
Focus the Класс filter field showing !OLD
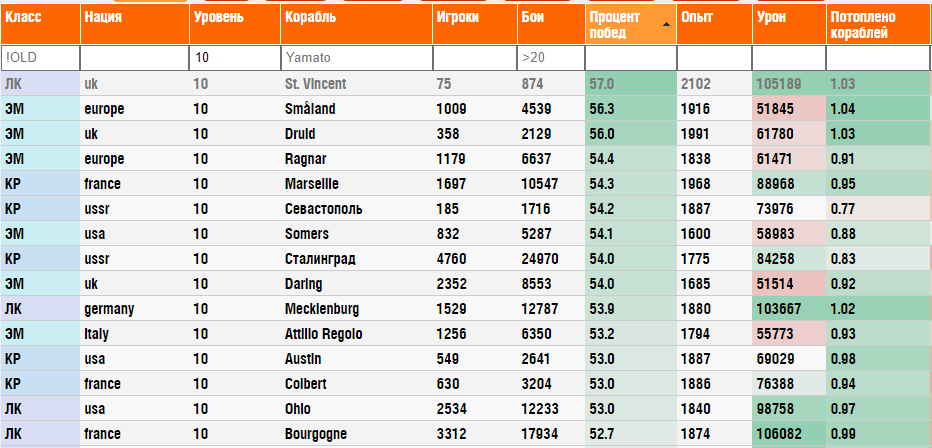[x=40, y=58]
